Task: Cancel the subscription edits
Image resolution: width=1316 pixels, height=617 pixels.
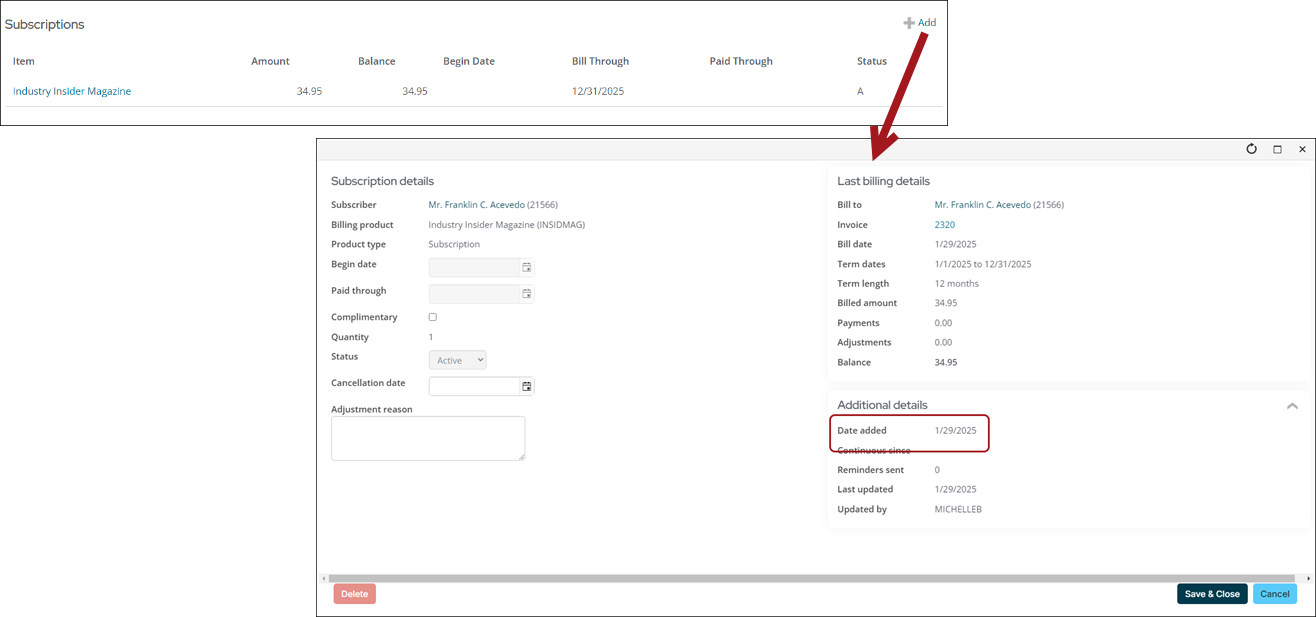Action: (x=1274, y=594)
